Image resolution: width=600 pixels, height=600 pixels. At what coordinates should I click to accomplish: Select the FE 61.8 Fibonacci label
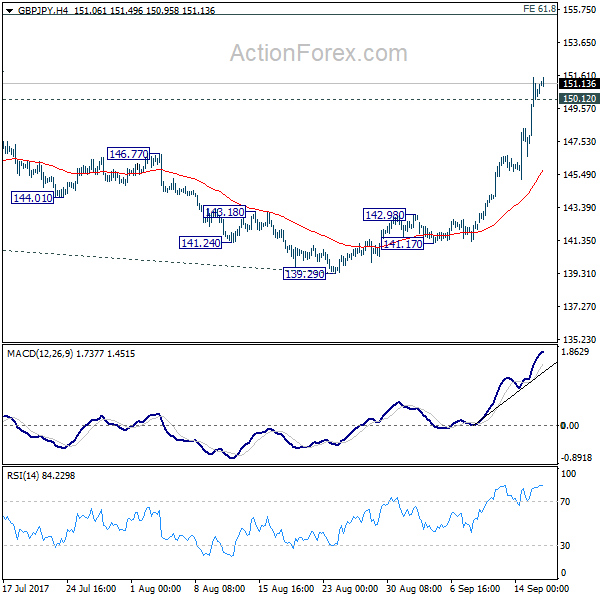pyautogui.click(x=540, y=8)
